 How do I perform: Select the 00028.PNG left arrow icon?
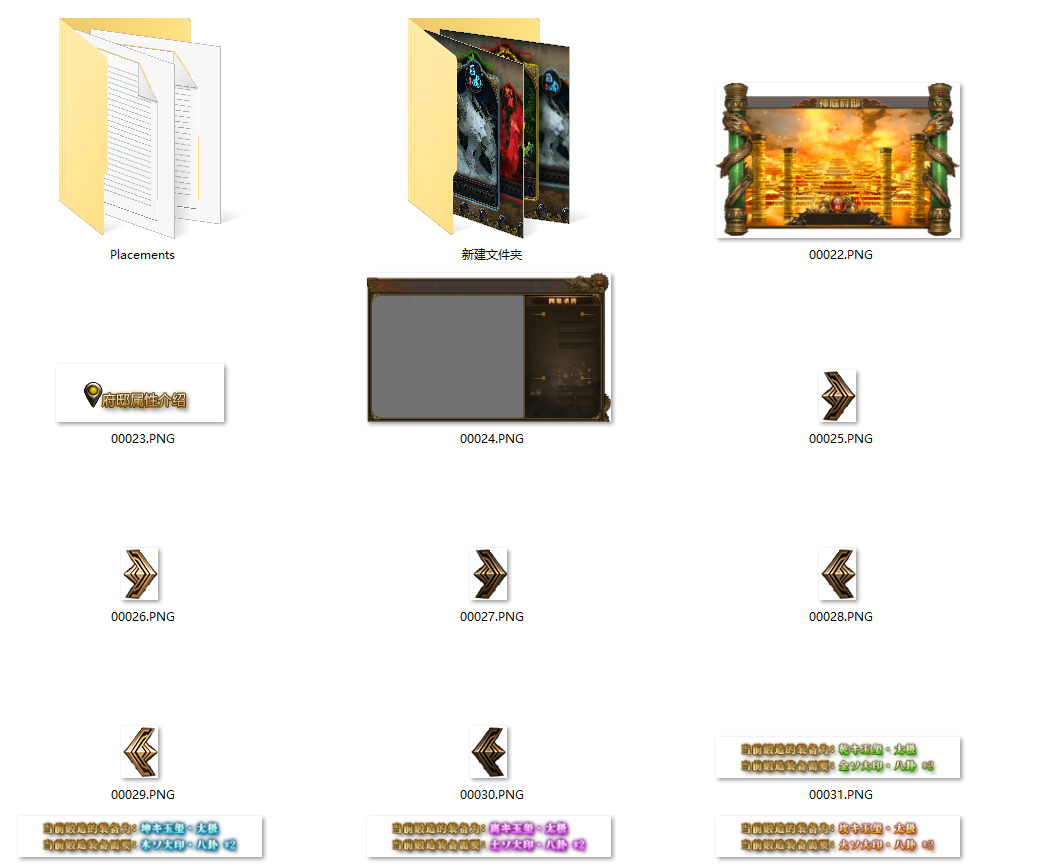point(838,574)
